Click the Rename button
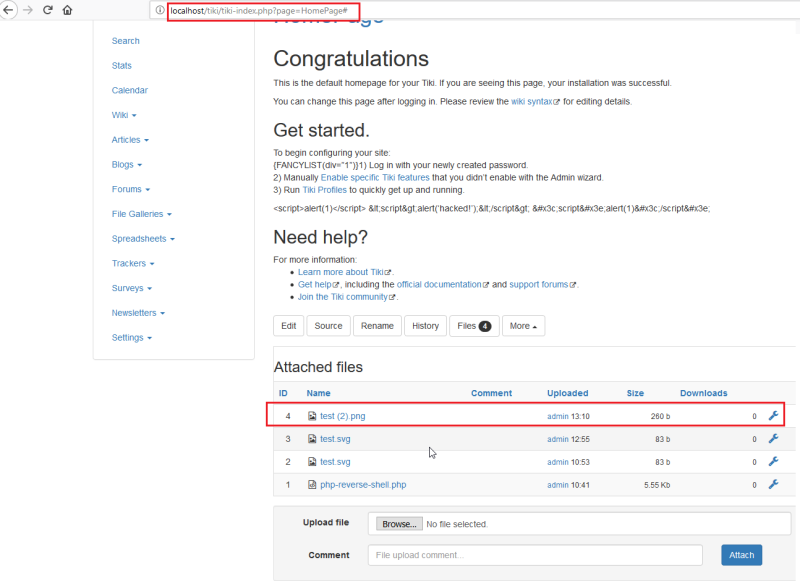The image size is (800, 581). (377, 326)
